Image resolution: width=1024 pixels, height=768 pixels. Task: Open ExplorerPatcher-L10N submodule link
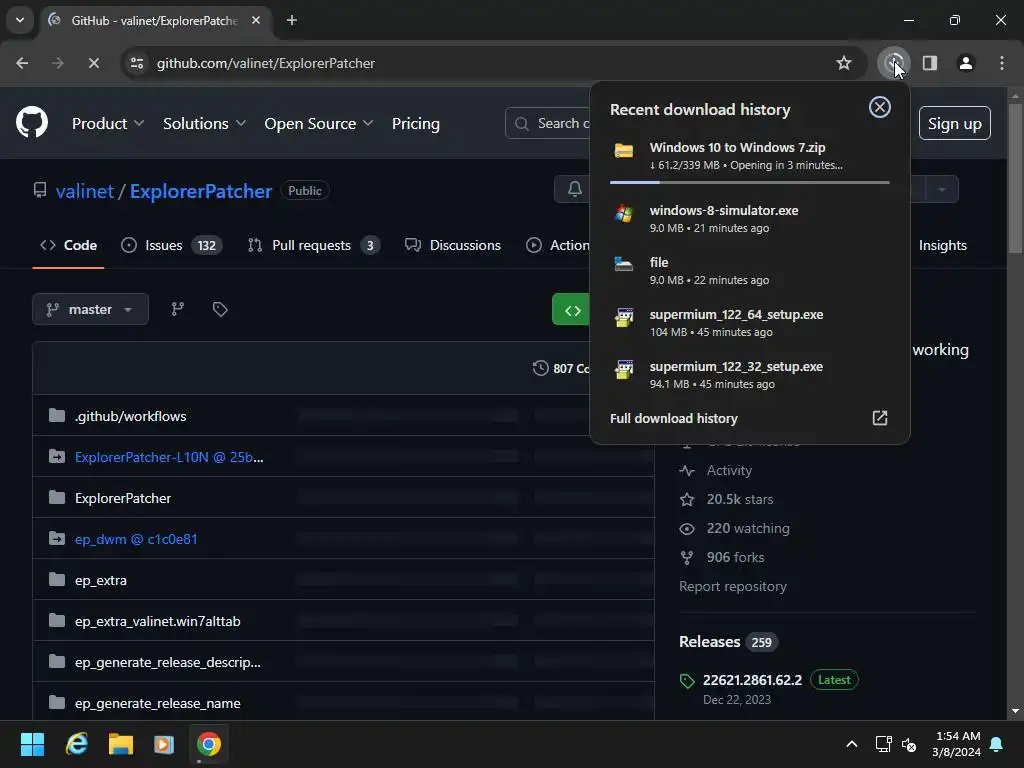click(169, 457)
